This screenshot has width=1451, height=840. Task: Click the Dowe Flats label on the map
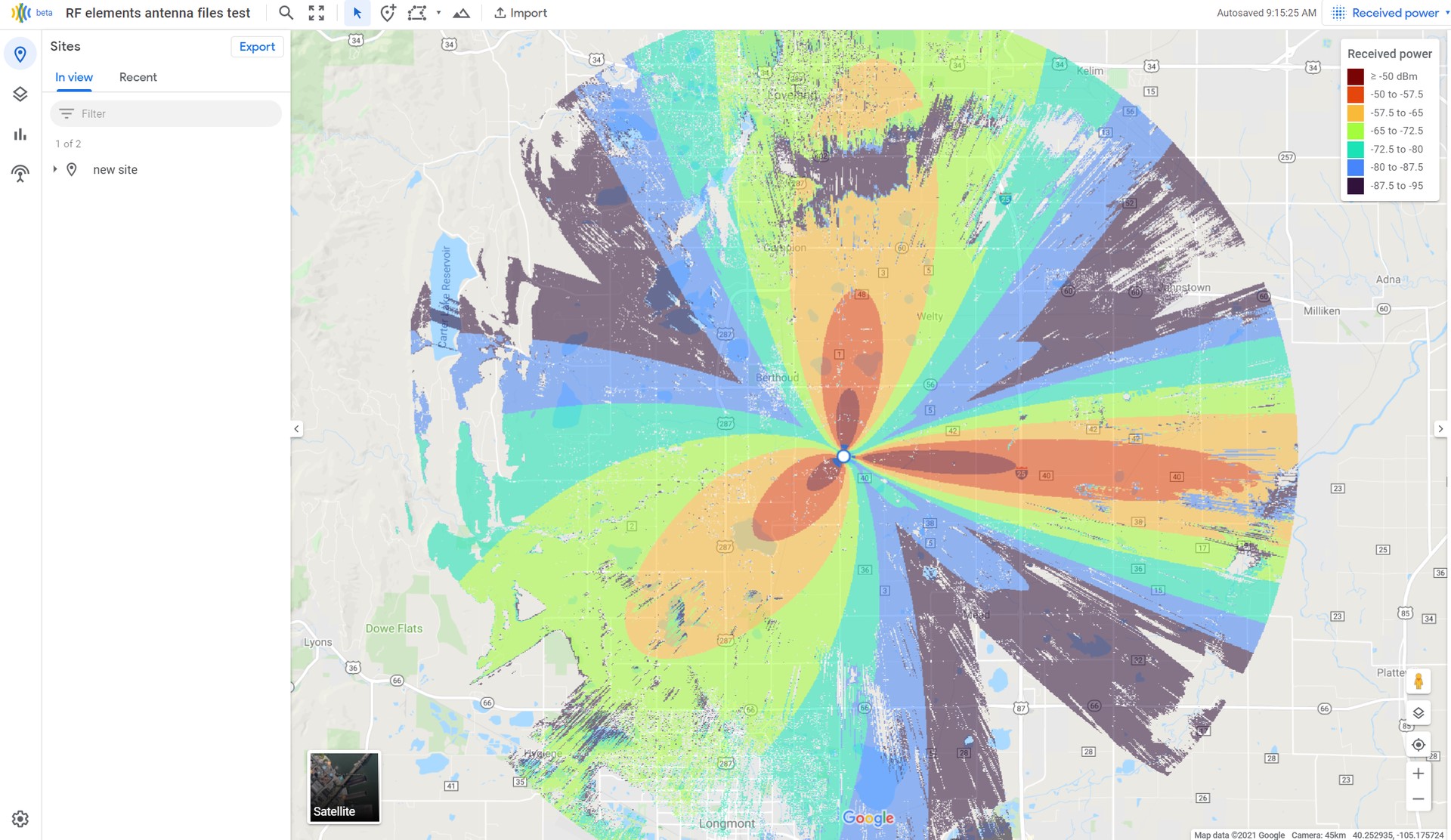point(394,628)
